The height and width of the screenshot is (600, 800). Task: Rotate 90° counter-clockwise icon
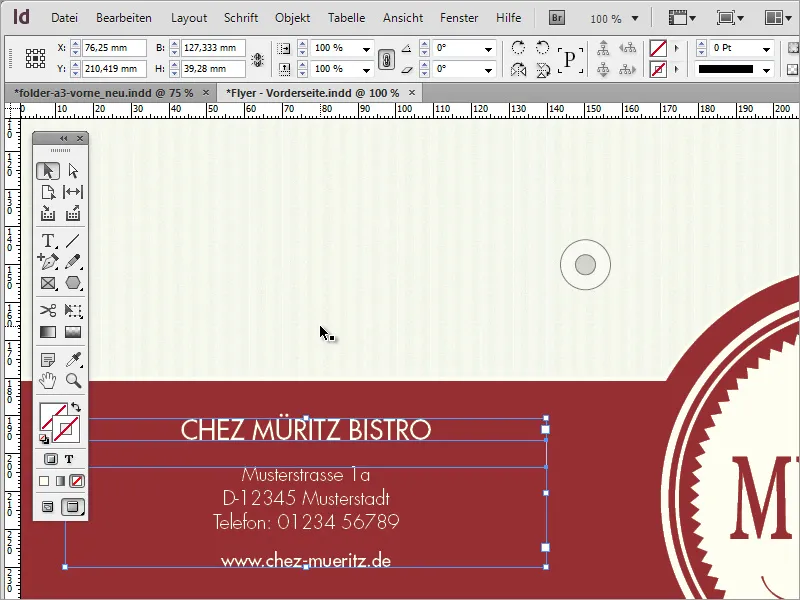pyautogui.click(x=542, y=47)
